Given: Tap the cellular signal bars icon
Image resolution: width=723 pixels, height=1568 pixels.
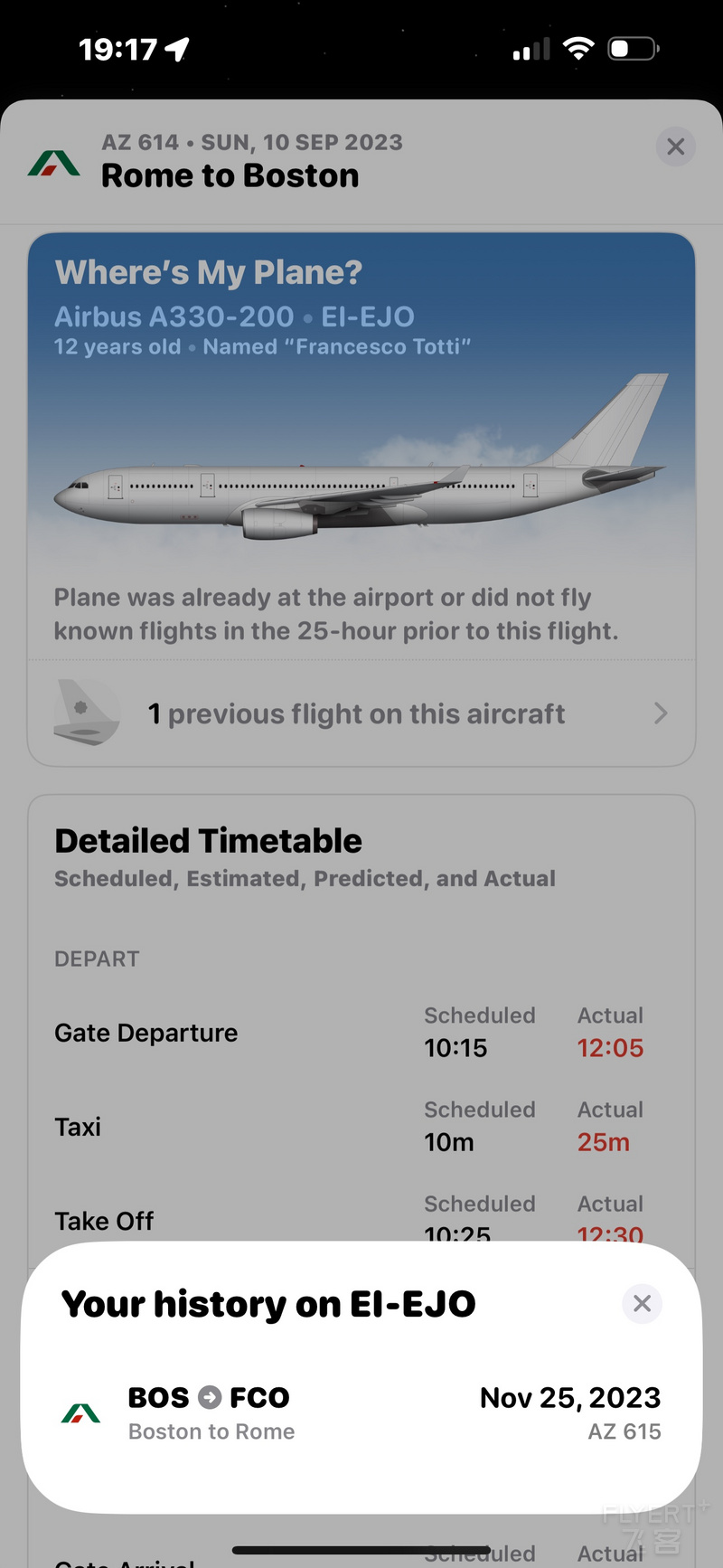Looking at the screenshot, I should [x=531, y=49].
